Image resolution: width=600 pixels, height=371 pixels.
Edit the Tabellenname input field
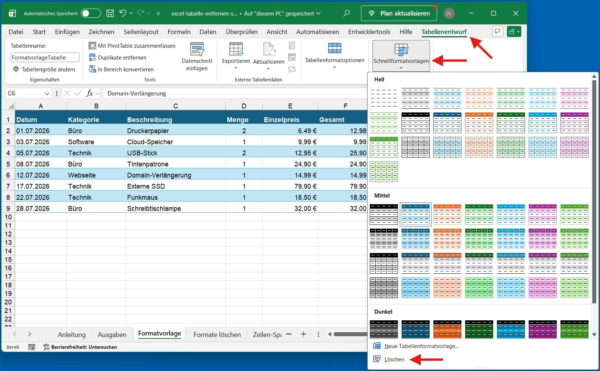click(45, 57)
